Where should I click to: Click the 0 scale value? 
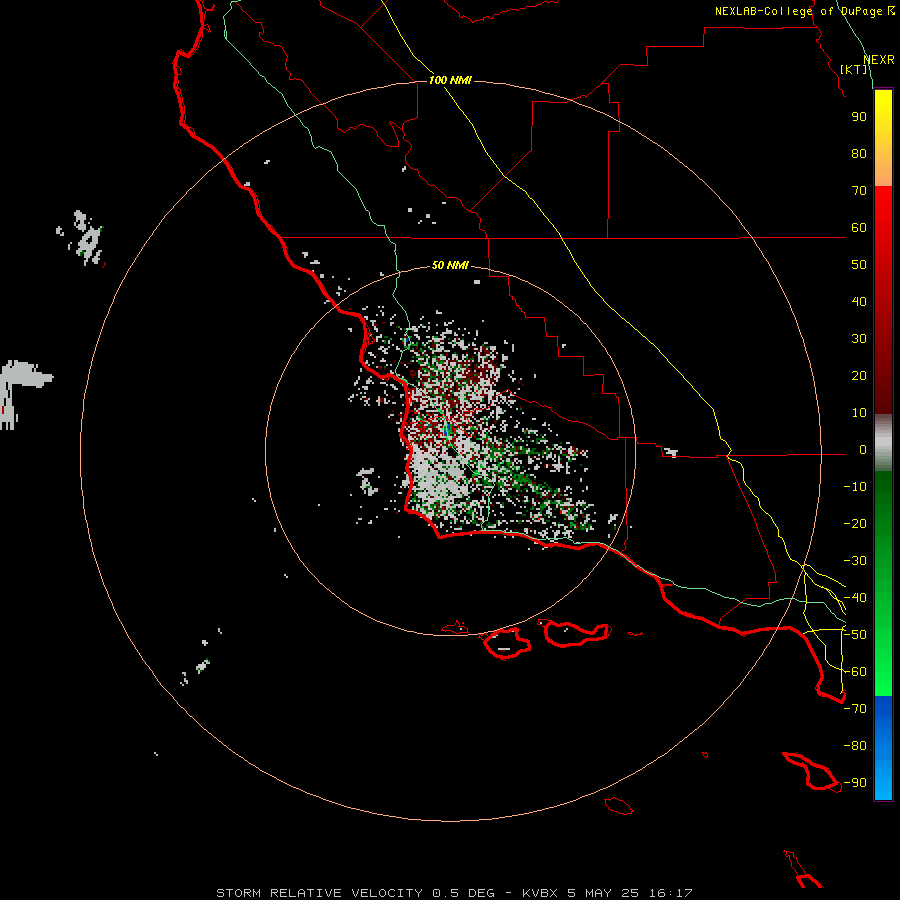tap(863, 450)
